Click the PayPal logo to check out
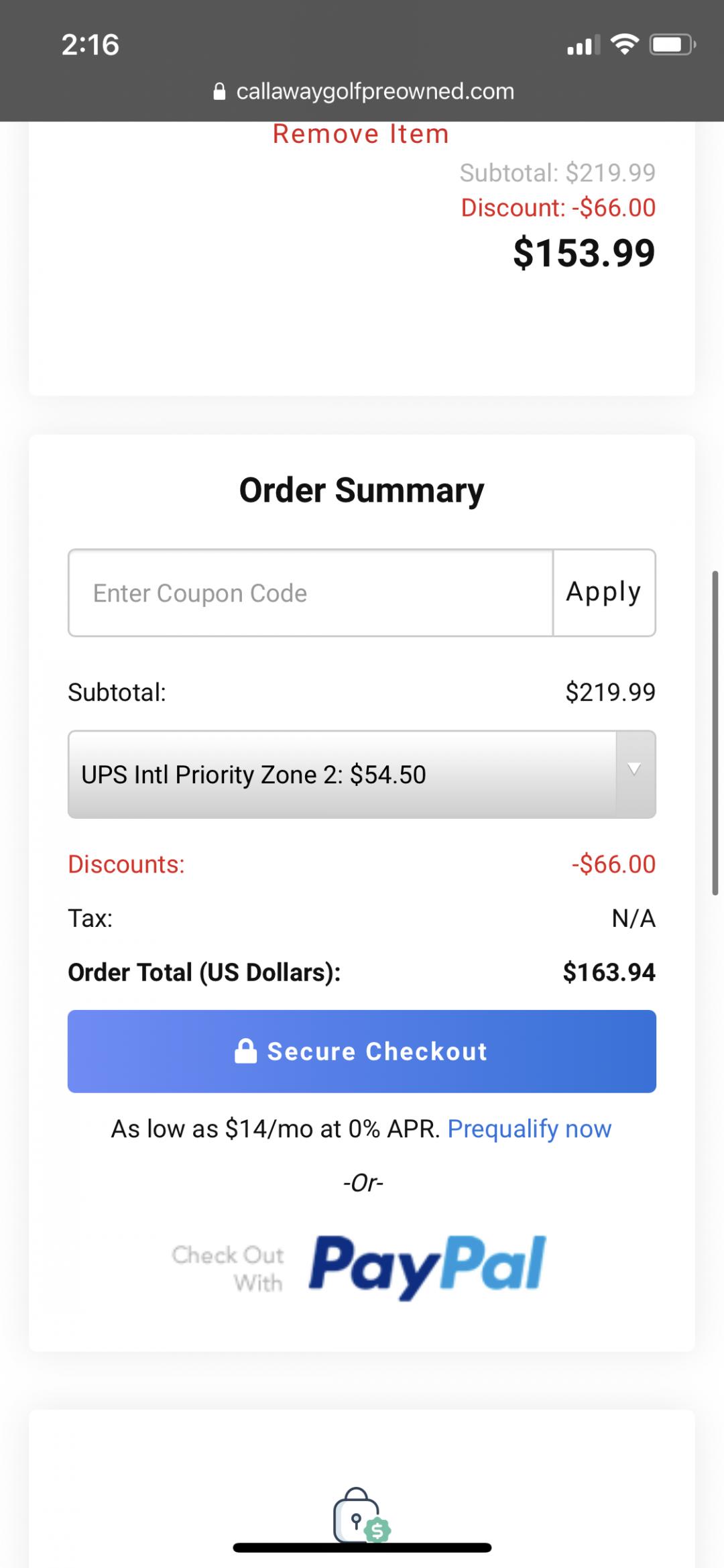 427,1266
